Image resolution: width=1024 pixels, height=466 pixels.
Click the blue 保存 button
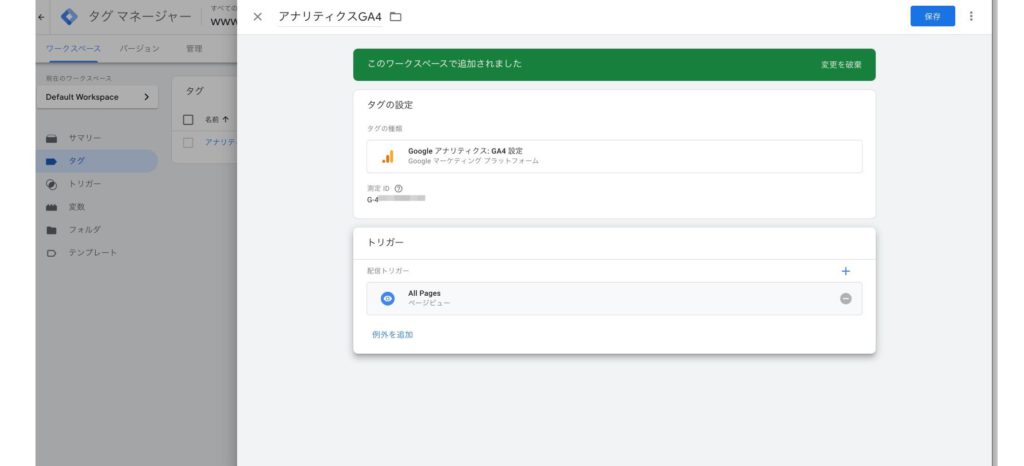click(932, 16)
